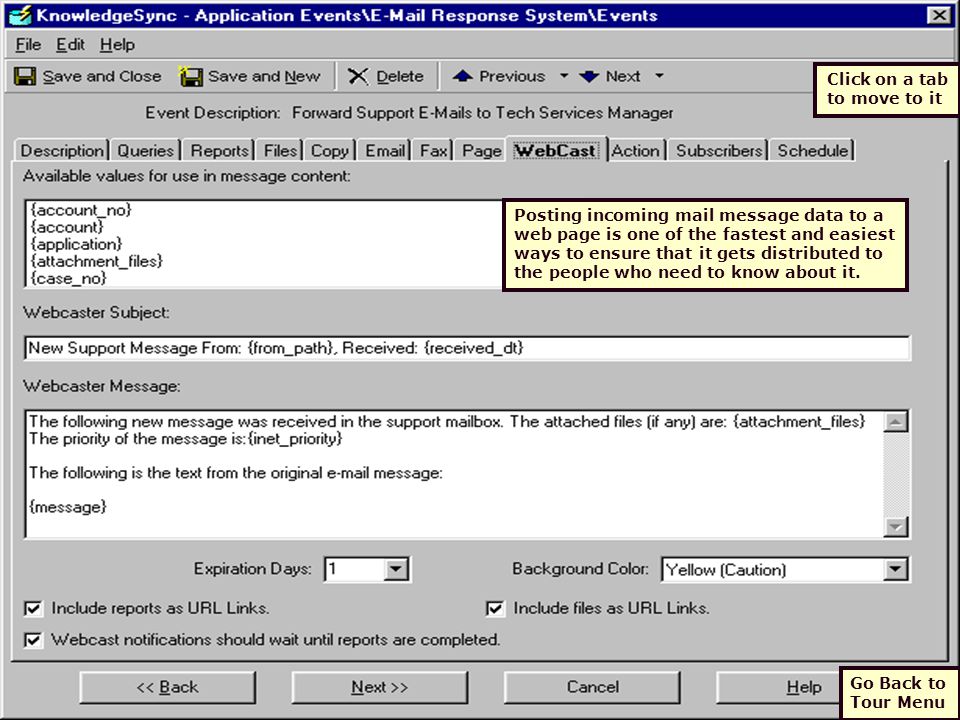
Task: Switch to the Files tab
Action: pos(280,151)
